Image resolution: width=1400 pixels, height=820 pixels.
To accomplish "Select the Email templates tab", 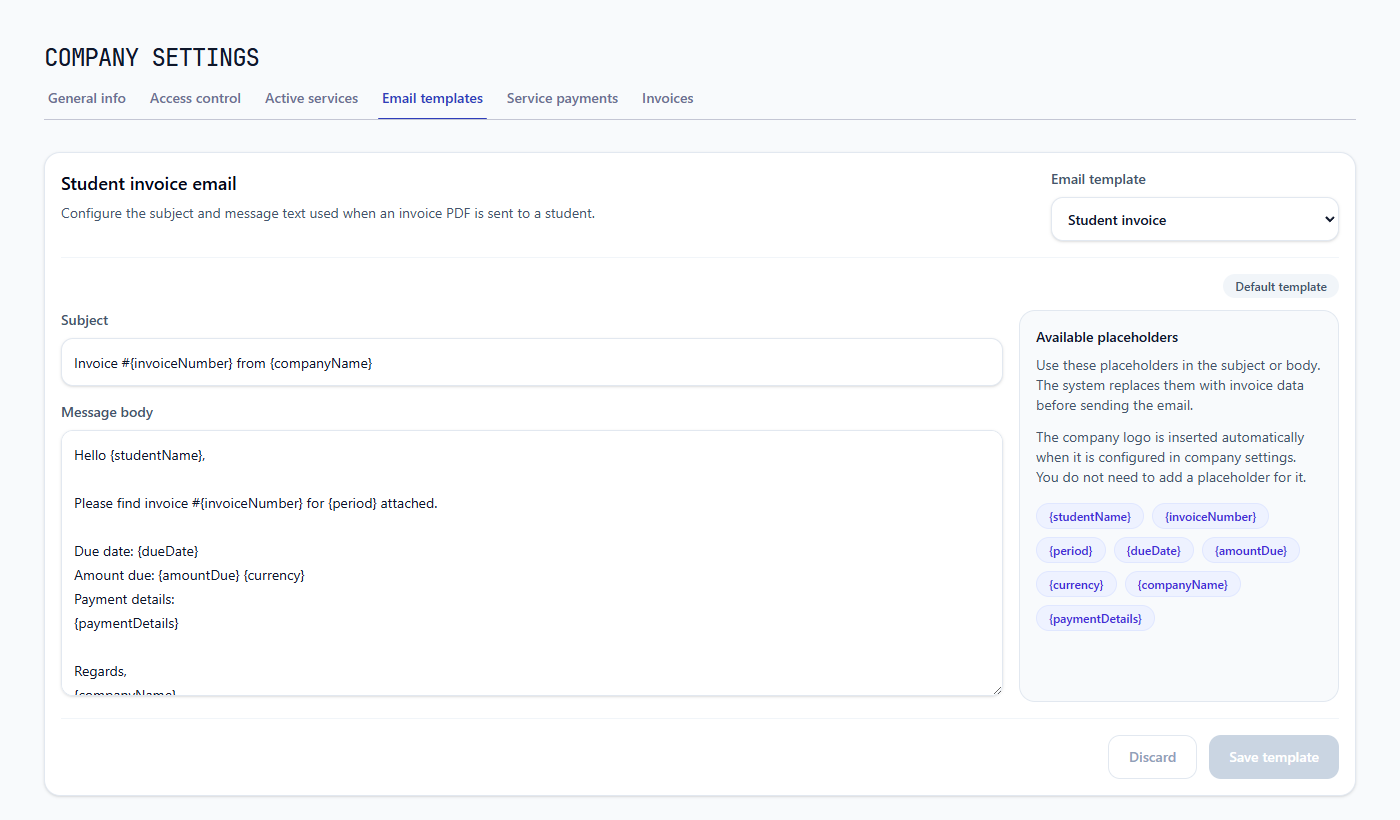I will coord(432,98).
